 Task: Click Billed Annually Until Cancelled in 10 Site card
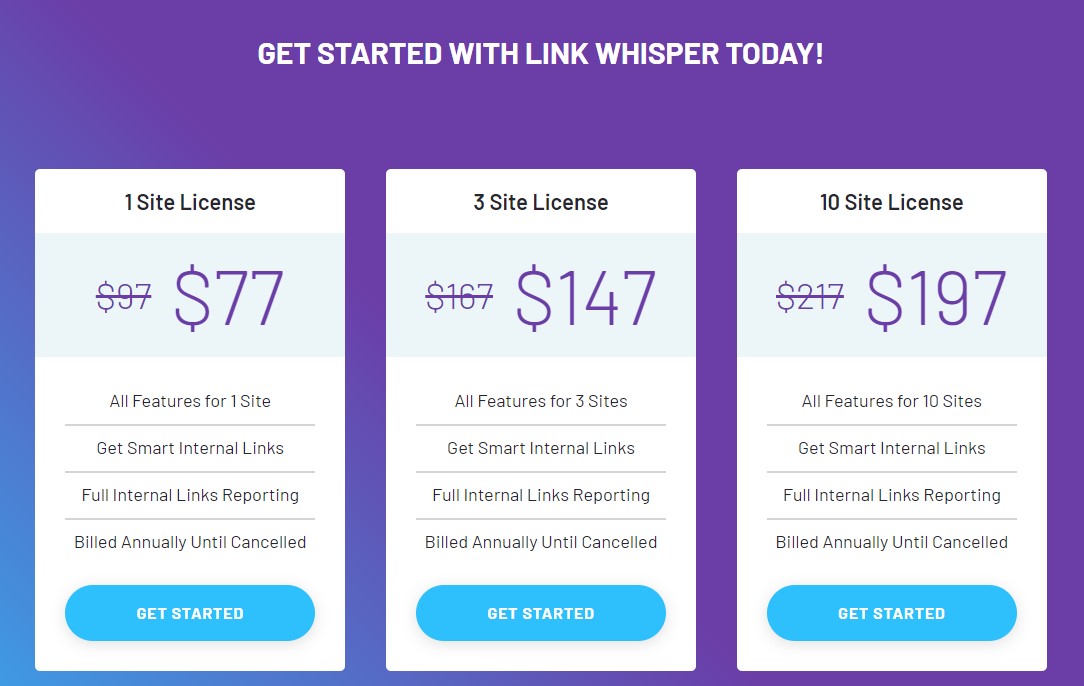[x=891, y=542]
